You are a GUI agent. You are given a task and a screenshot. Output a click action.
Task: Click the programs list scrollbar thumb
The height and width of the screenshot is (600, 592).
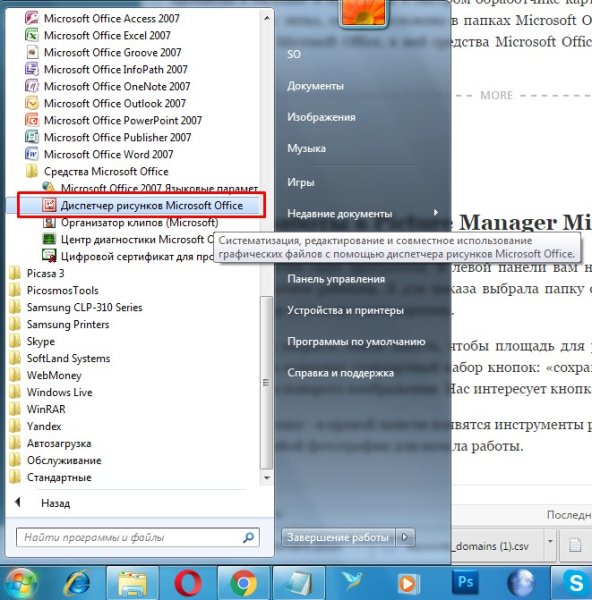point(266,383)
